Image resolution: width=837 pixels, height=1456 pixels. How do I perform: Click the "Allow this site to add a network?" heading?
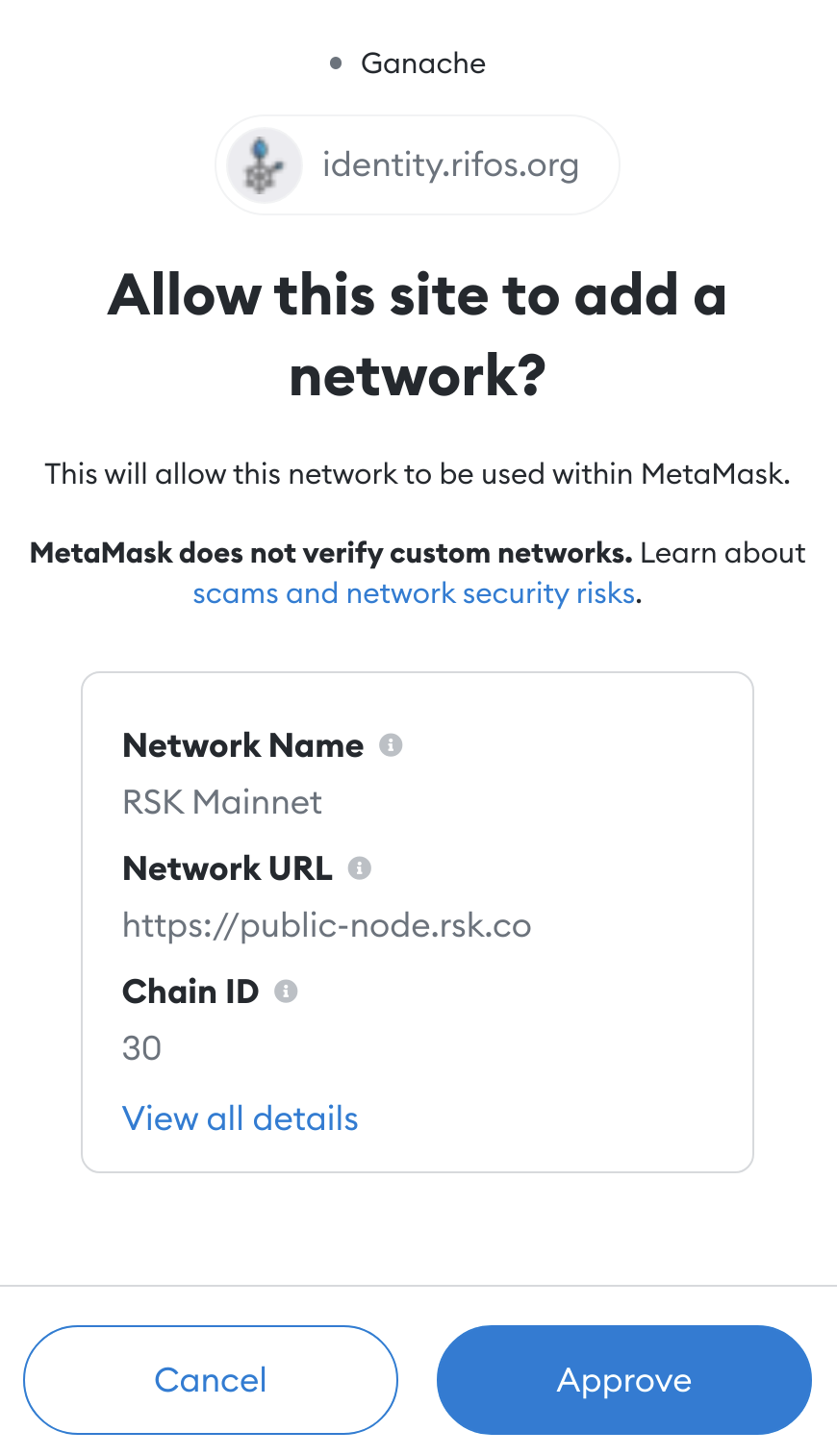(418, 335)
